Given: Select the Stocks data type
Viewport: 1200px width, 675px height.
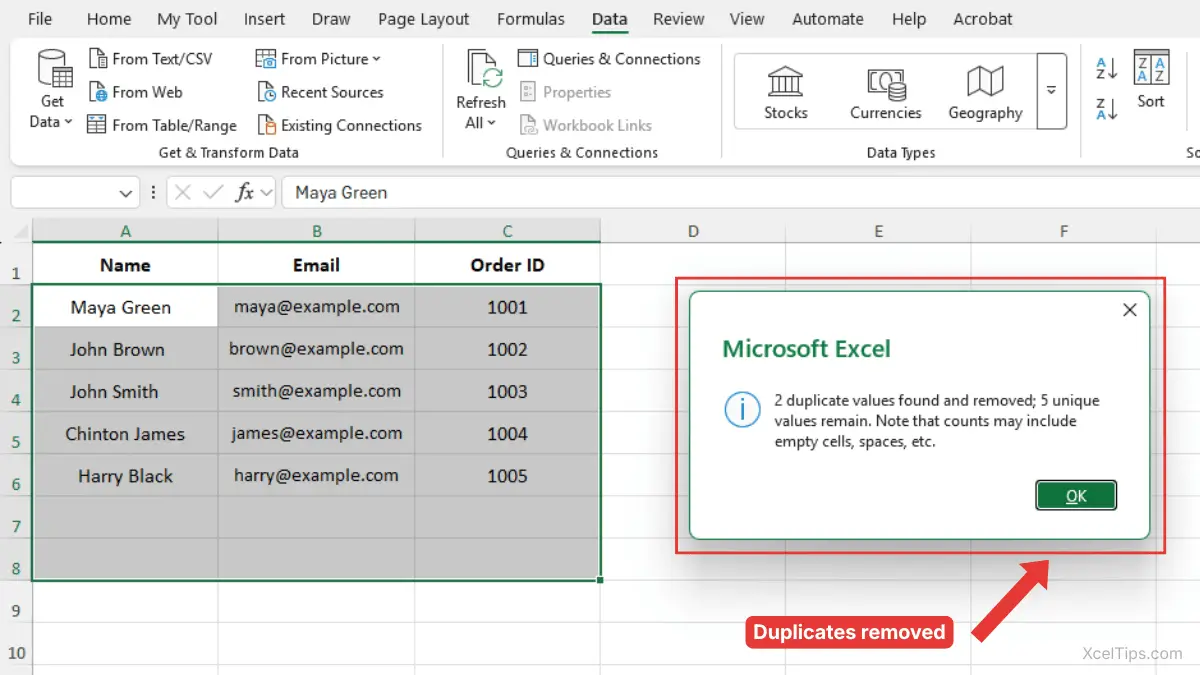Looking at the screenshot, I should point(786,92).
